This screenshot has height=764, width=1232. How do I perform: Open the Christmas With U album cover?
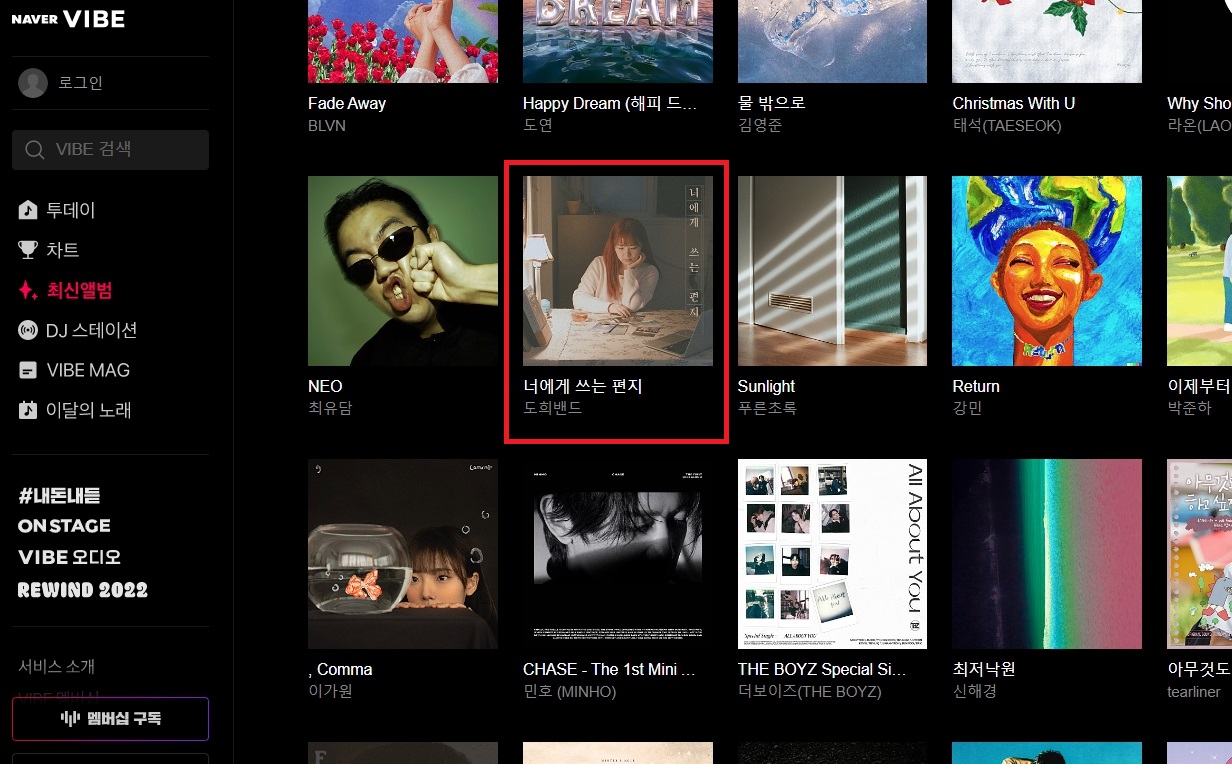[x=1047, y=41]
